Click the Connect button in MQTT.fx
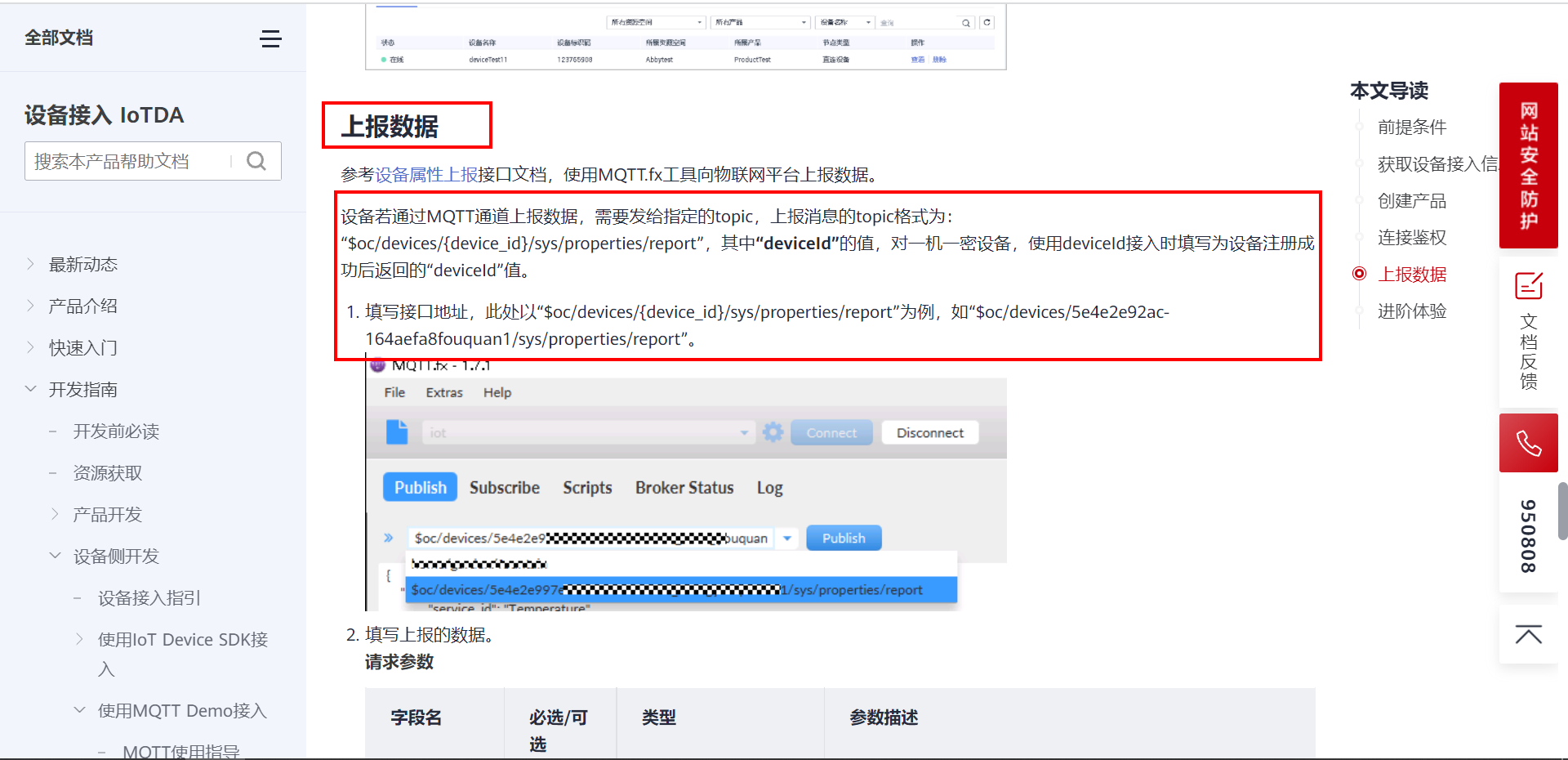The height and width of the screenshot is (760, 1568). click(831, 432)
